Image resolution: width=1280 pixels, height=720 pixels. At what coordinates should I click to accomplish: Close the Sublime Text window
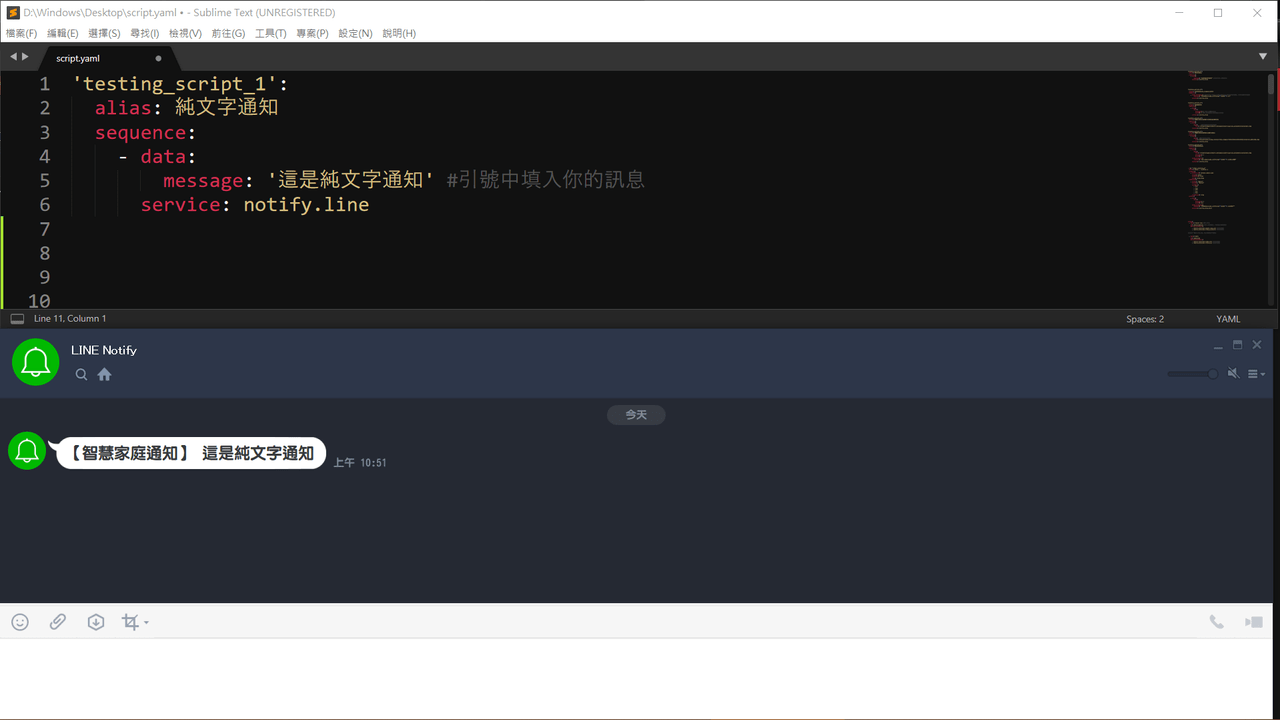1258,13
